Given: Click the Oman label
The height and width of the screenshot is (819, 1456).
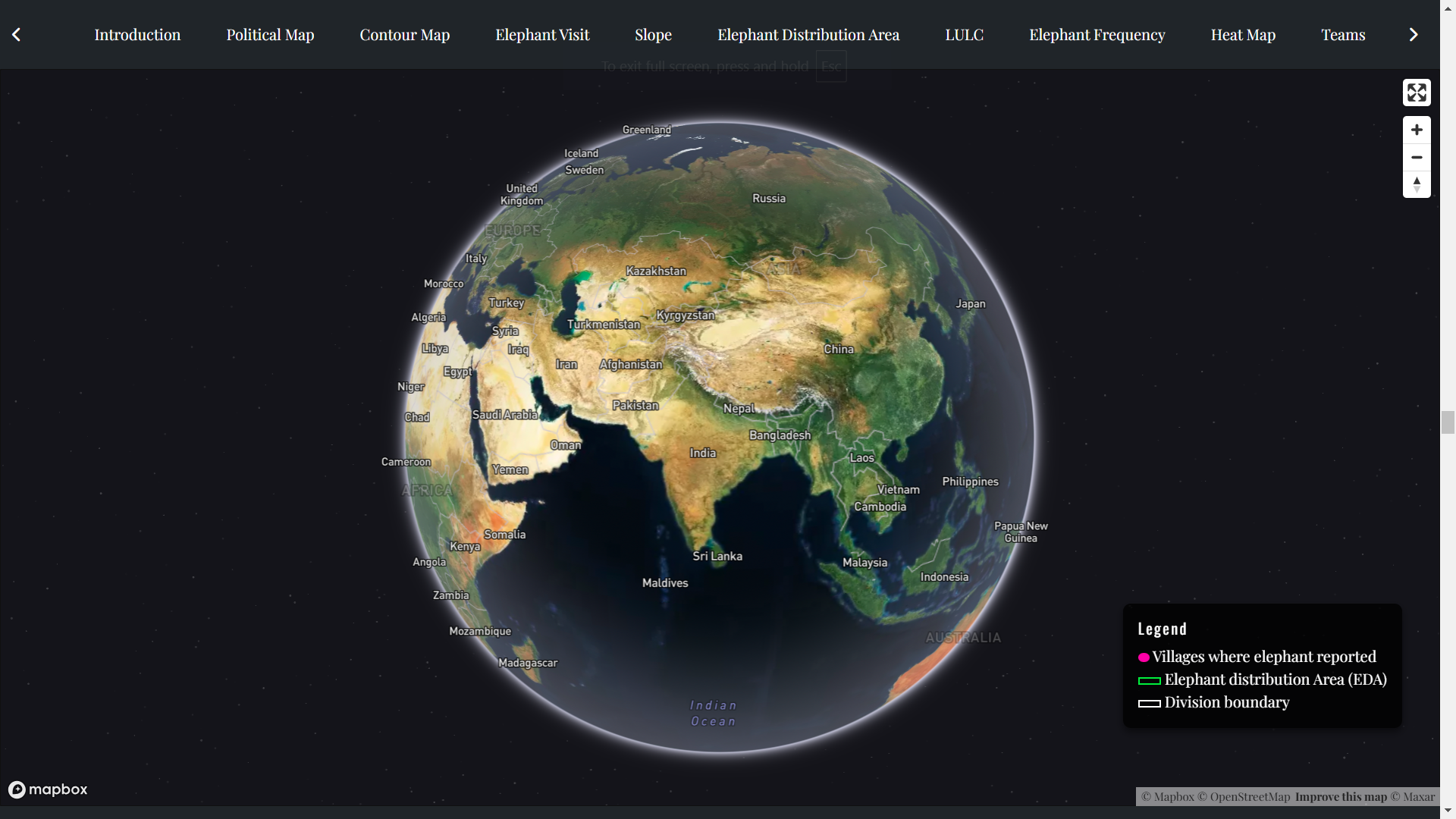Looking at the screenshot, I should point(566,444).
